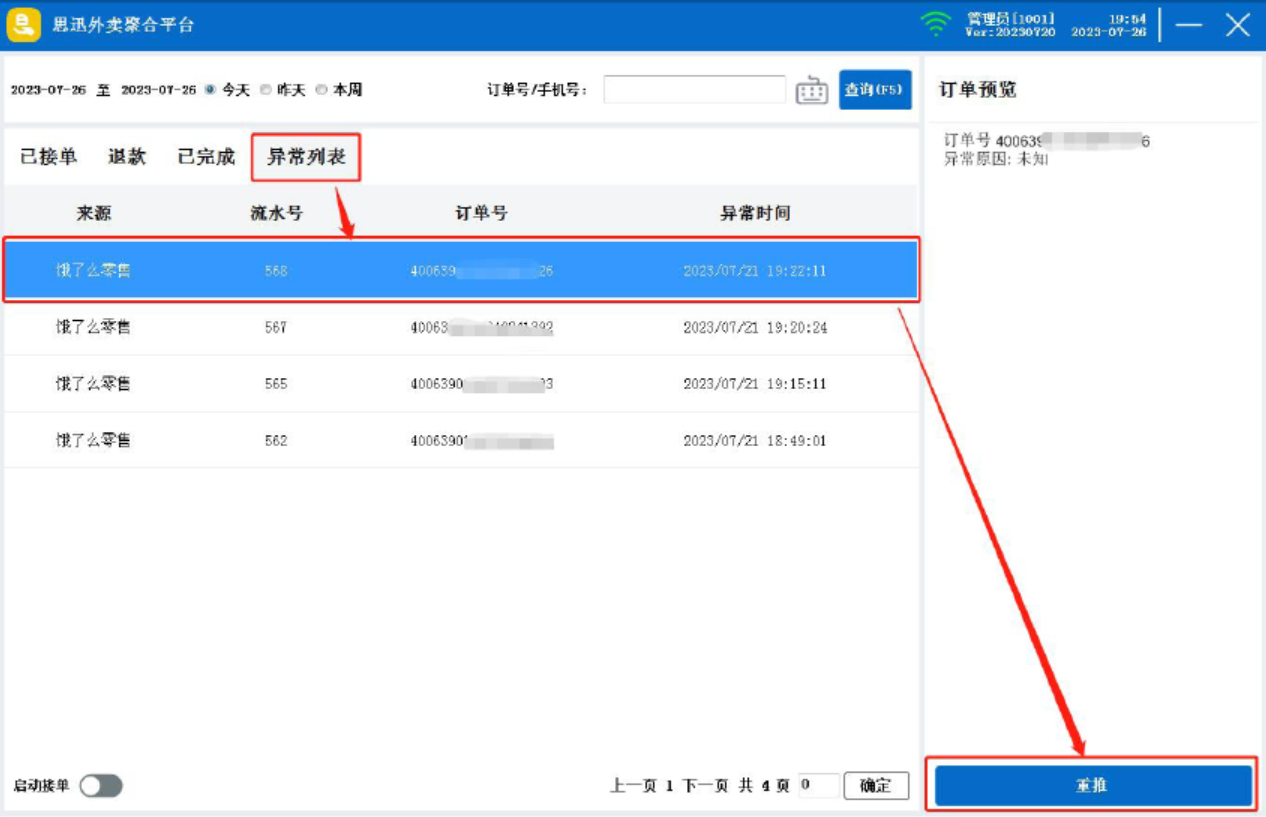
Task: Click the 订单号/手机号 search field
Action: point(694,90)
